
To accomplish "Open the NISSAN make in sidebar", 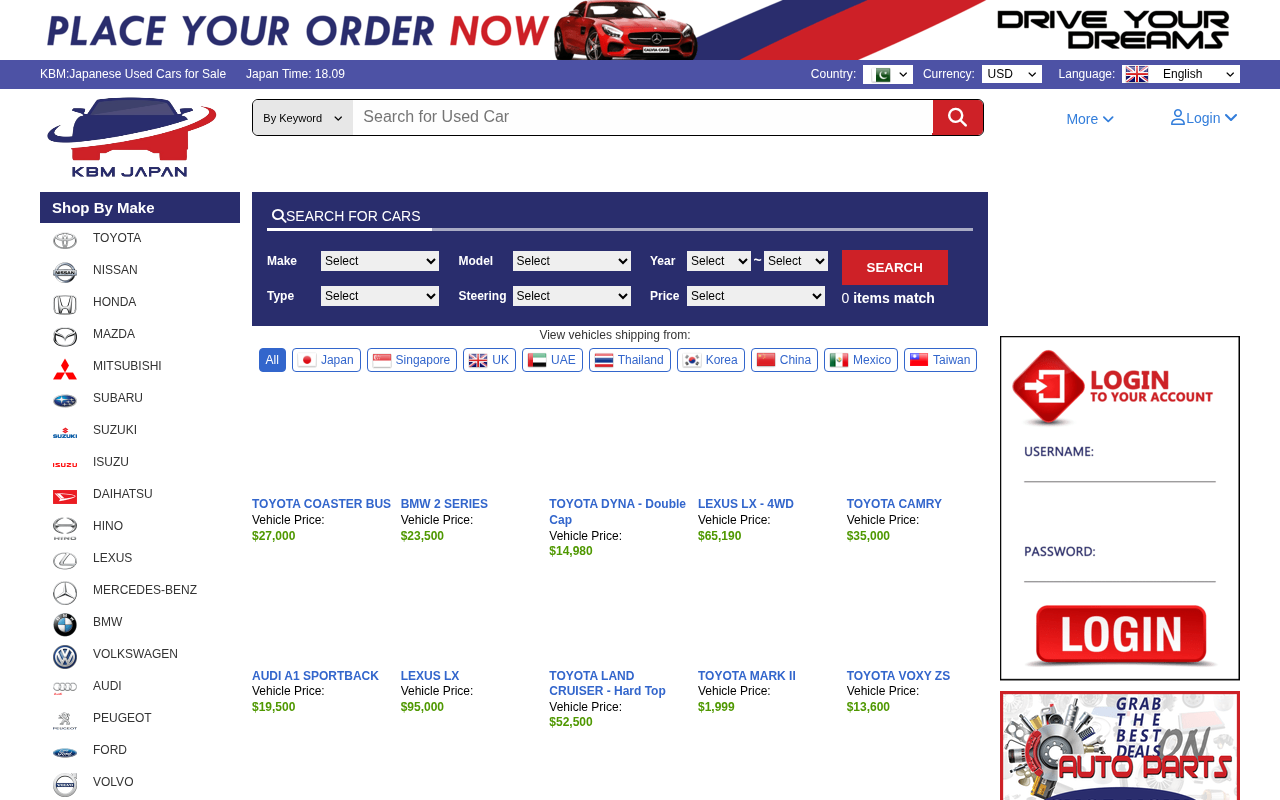I will (115, 270).
